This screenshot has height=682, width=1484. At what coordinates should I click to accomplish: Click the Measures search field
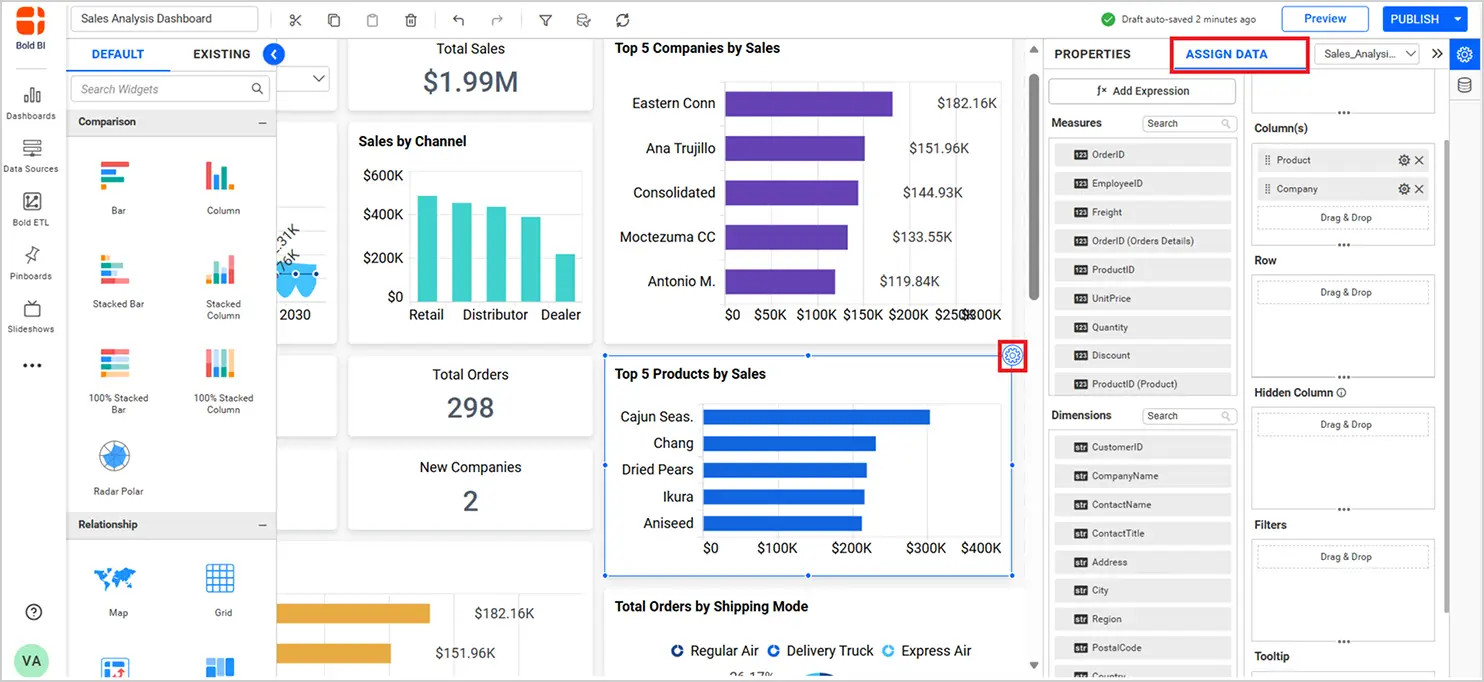(x=1189, y=124)
